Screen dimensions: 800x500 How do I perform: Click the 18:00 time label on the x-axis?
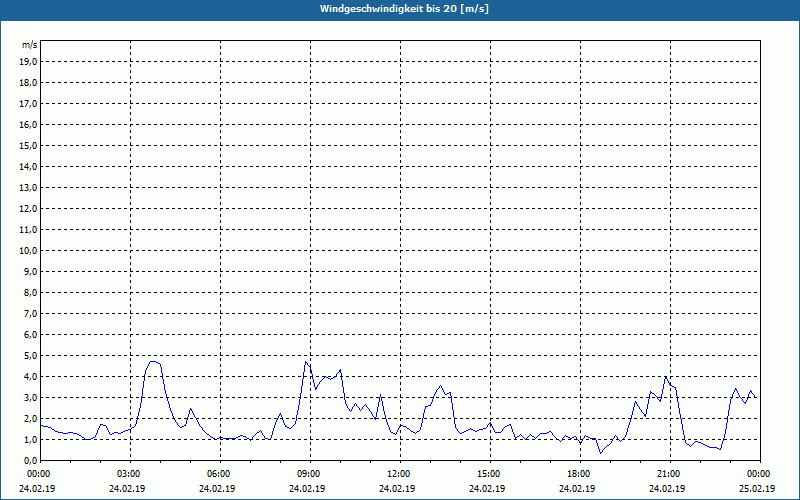(580, 474)
